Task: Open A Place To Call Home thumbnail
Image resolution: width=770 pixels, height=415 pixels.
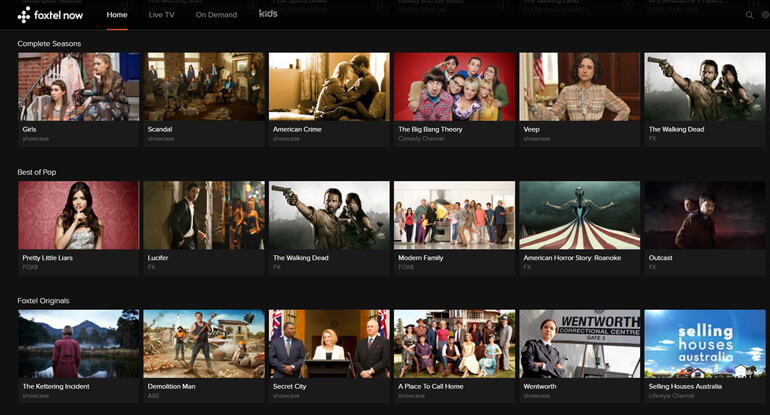Action: [x=454, y=344]
